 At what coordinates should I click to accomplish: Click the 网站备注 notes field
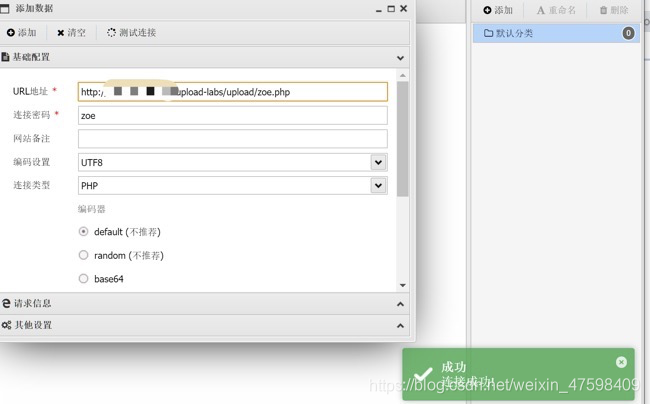tap(232, 138)
